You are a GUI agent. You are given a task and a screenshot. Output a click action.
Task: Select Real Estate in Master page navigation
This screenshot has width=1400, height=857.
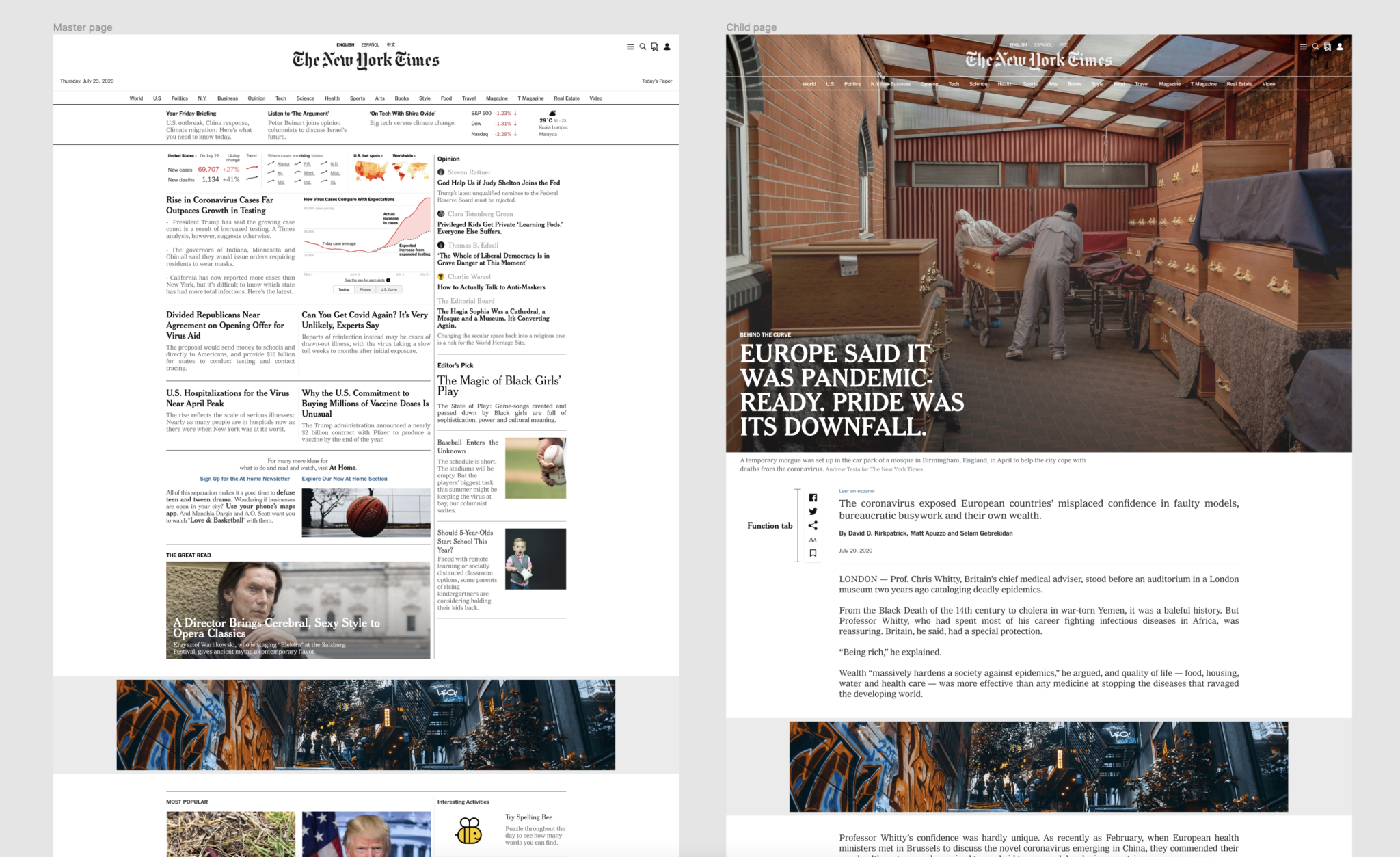pos(567,98)
